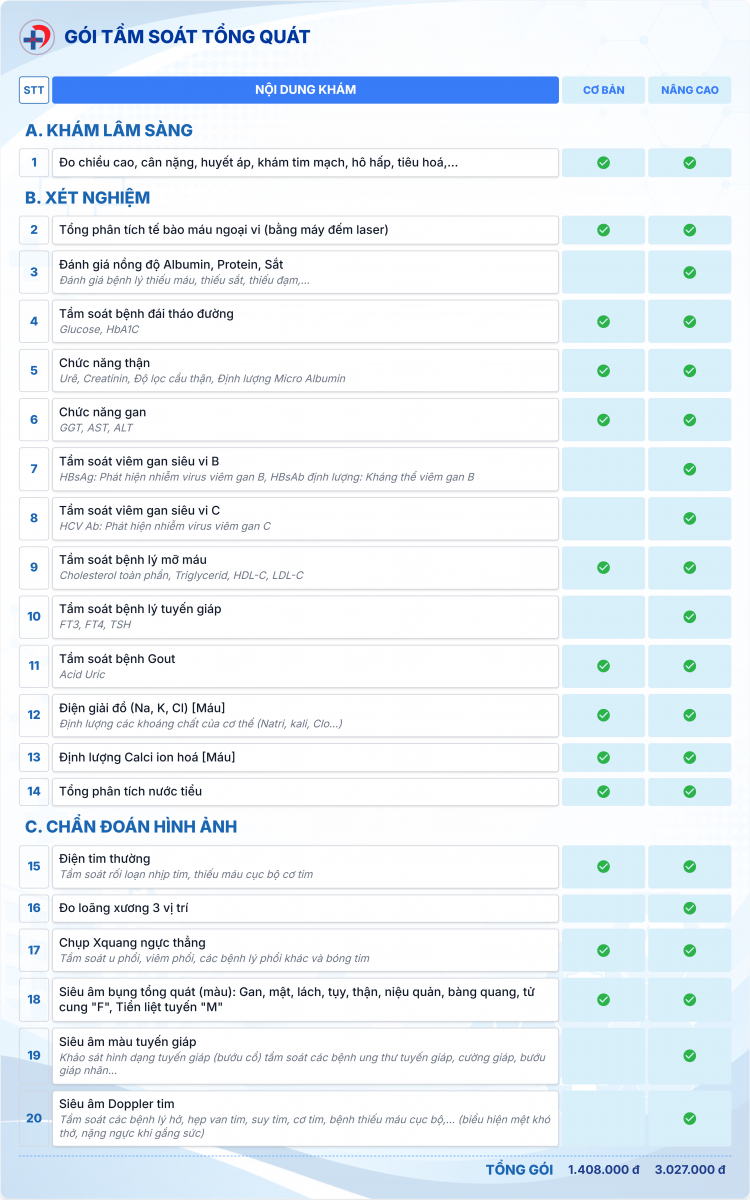Screen dimensions: 750x1200
Task: Click Nâng cao checkmark for tuyến giáp FT3 row
Action: 689,616
